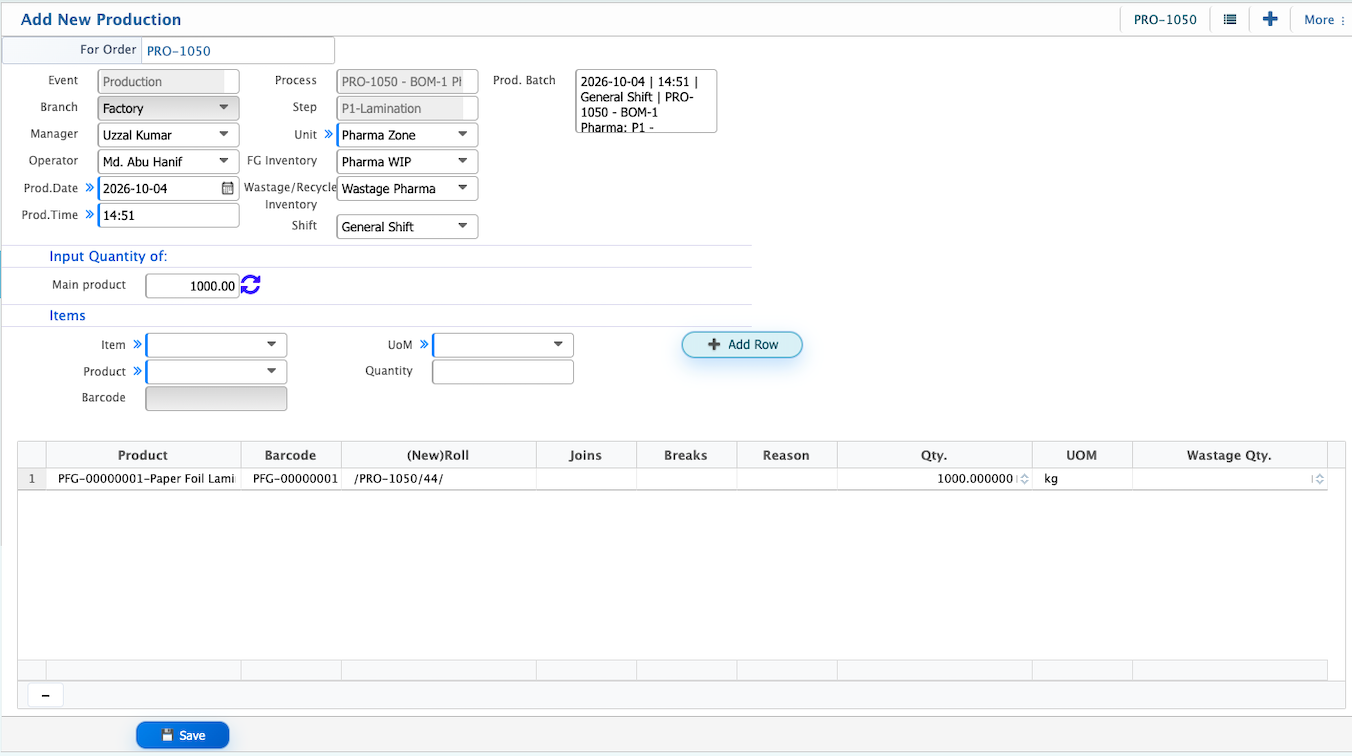Open the Product dropdown in Items section

tap(216, 372)
